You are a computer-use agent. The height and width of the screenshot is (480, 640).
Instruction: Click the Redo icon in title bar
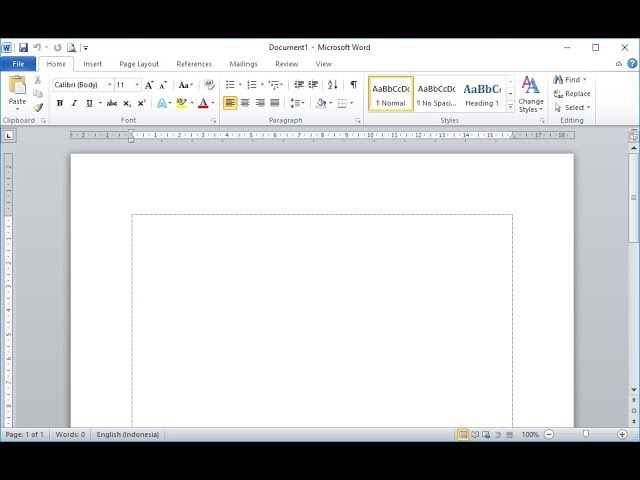point(58,48)
